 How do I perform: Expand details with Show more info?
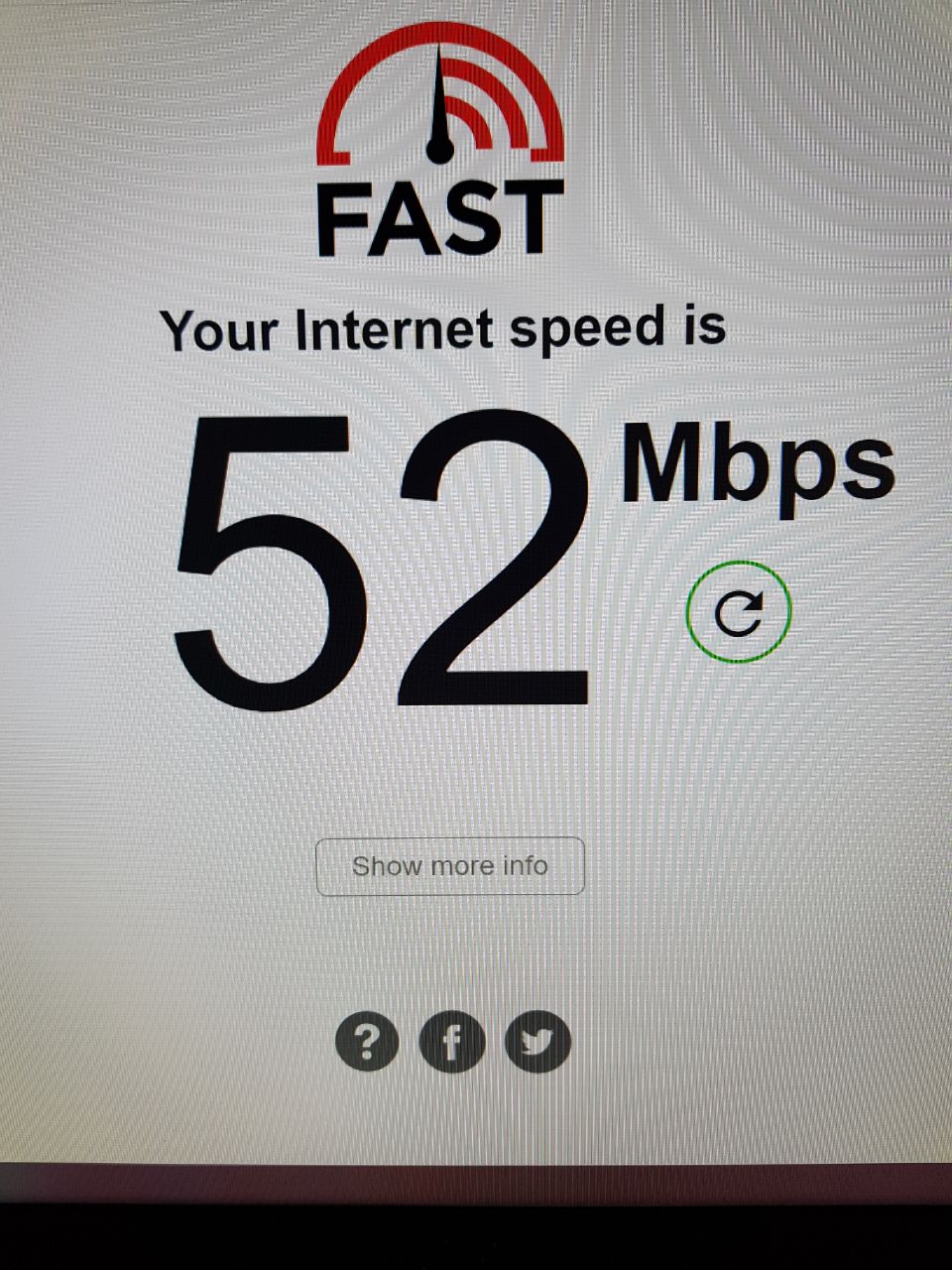tap(450, 866)
